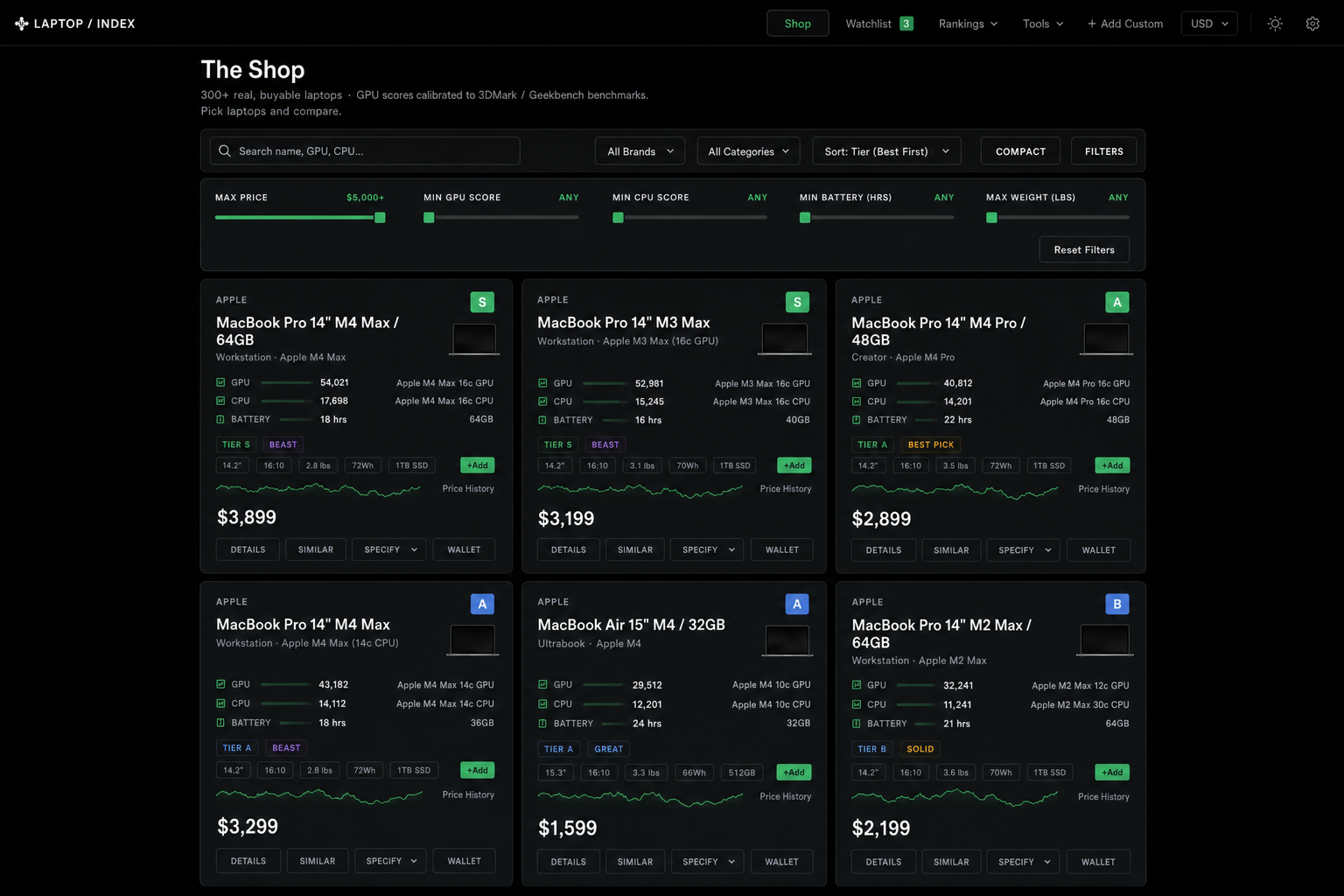Image resolution: width=1344 pixels, height=896 pixels.
Task: Click S tier badge on MacBook Pro M3 Max
Action: tap(797, 302)
